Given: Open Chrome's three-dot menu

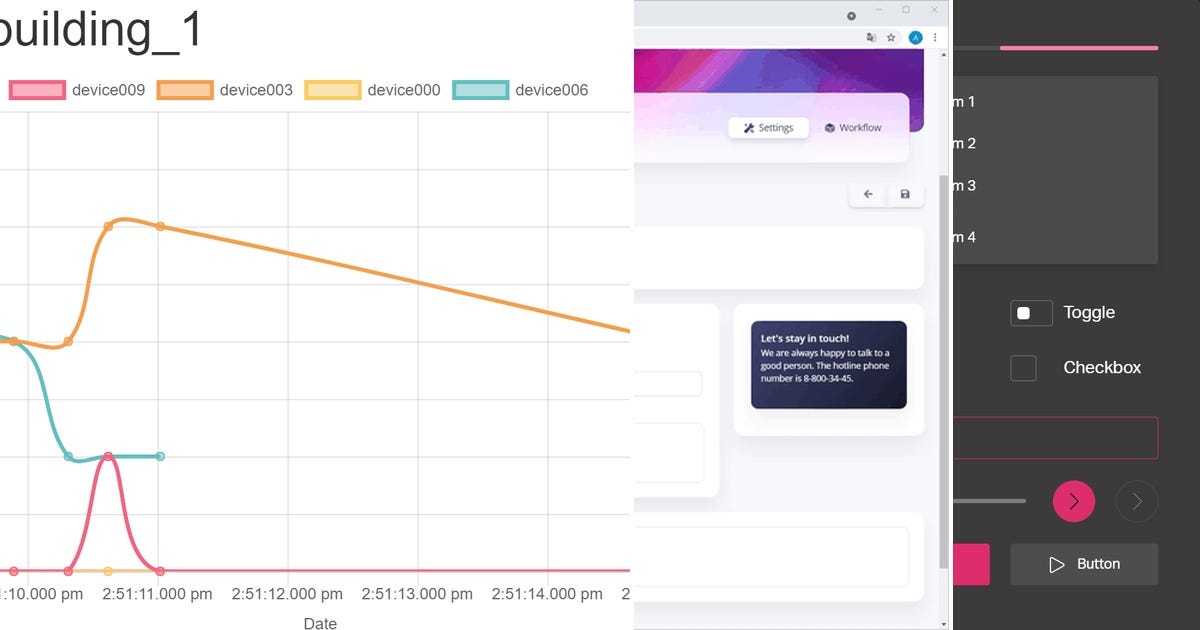Looking at the screenshot, I should click(935, 36).
